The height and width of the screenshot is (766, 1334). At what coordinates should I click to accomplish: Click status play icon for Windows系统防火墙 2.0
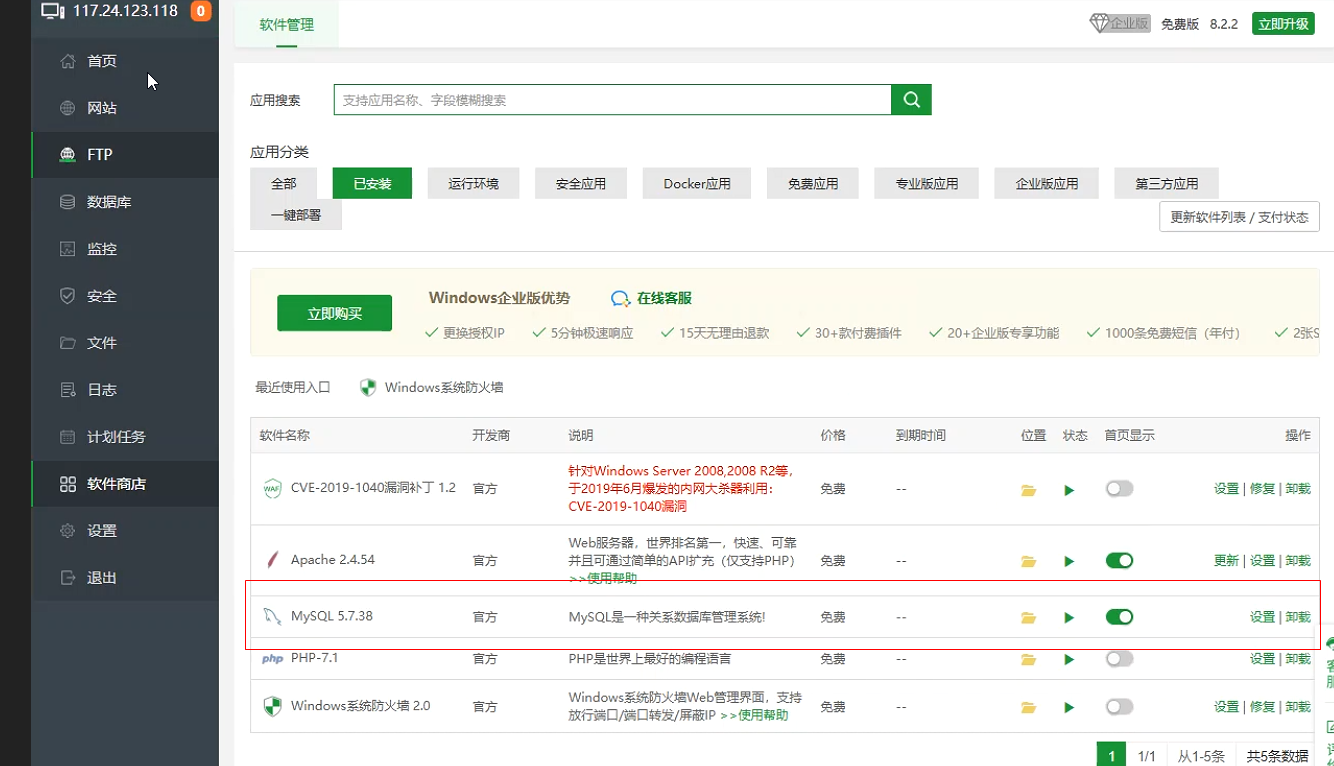tap(1069, 707)
